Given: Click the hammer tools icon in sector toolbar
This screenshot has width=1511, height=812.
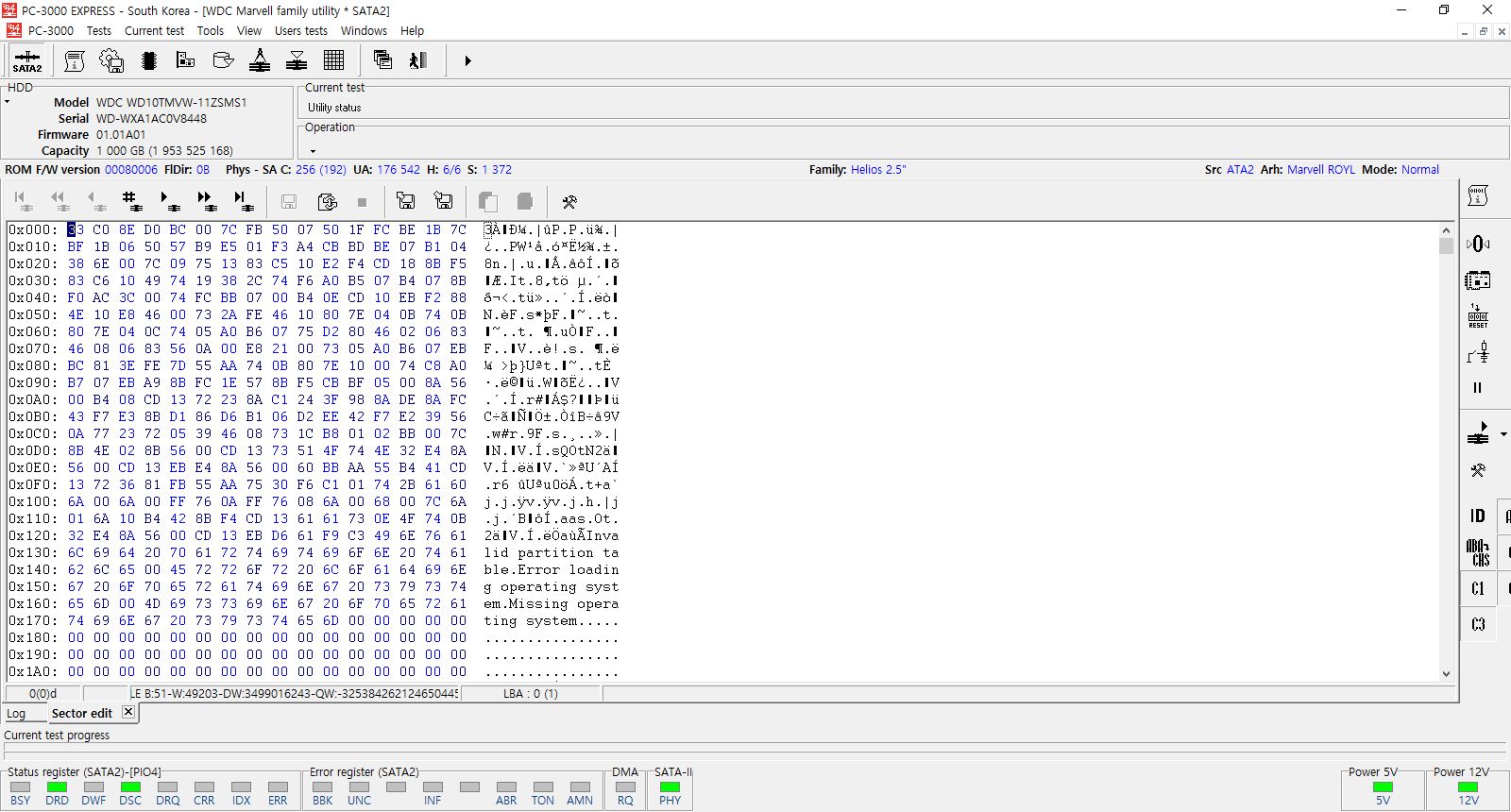Looking at the screenshot, I should [569, 201].
